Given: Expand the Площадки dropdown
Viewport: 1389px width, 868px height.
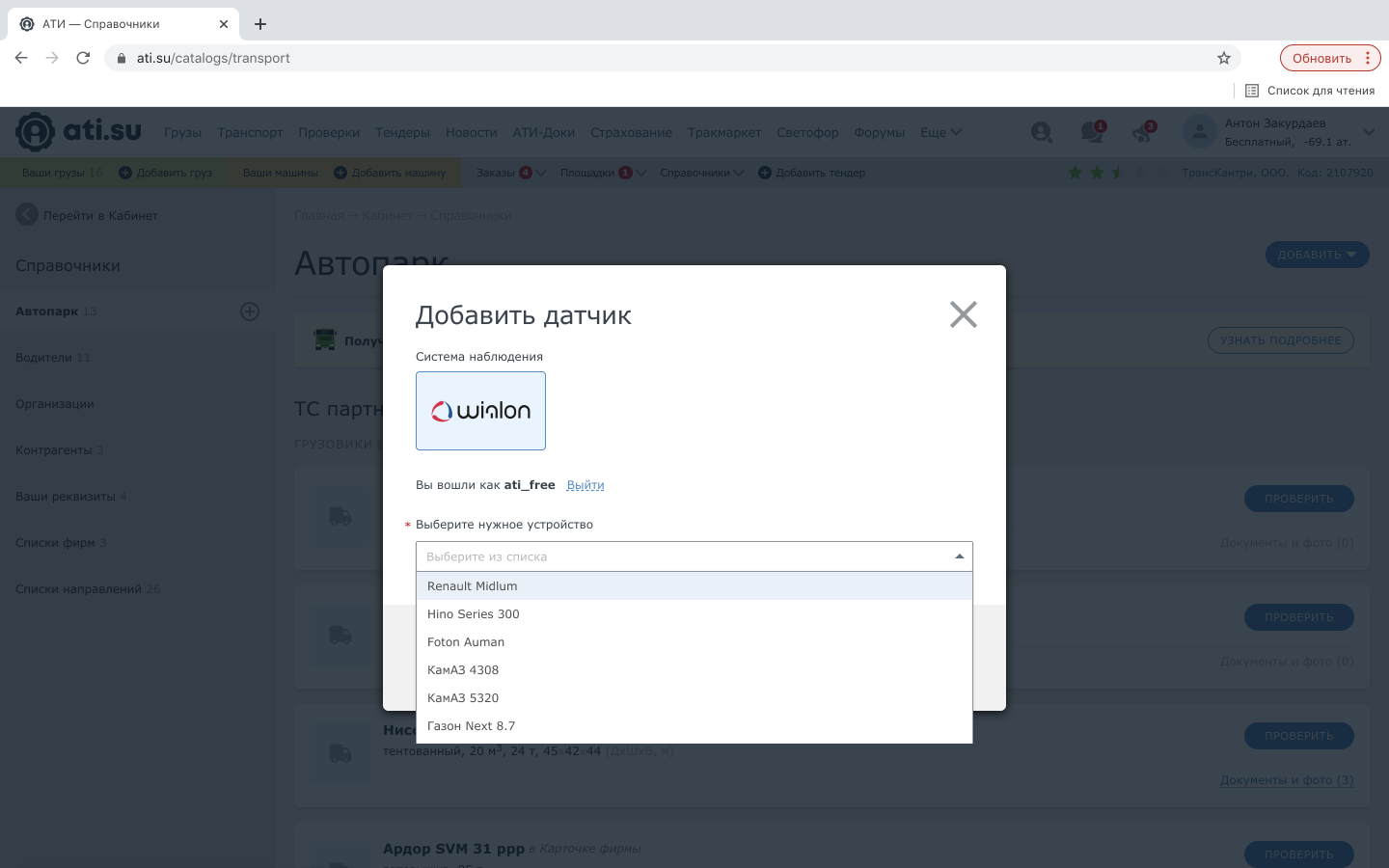Looking at the screenshot, I should 603,173.
